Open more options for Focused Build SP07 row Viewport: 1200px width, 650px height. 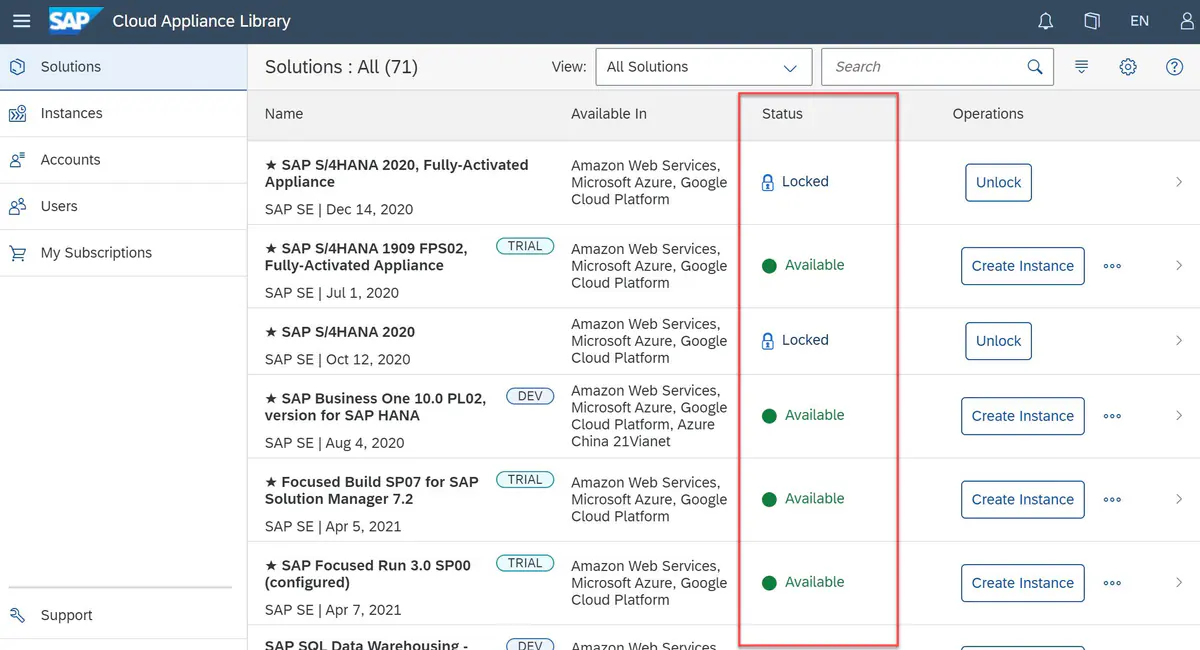(1112, 500)
